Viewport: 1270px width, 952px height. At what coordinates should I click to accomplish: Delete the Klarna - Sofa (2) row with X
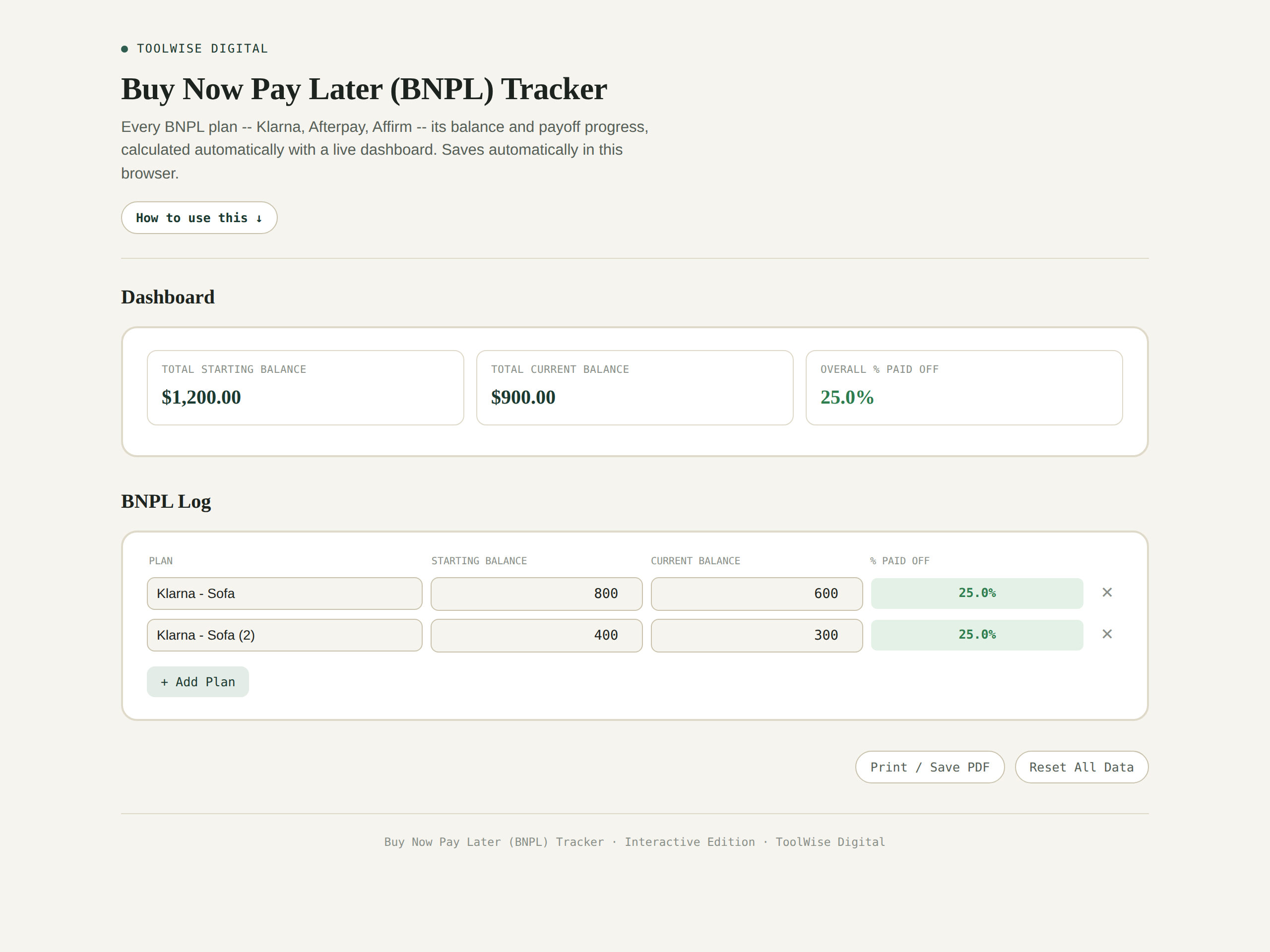[1107, 634]
